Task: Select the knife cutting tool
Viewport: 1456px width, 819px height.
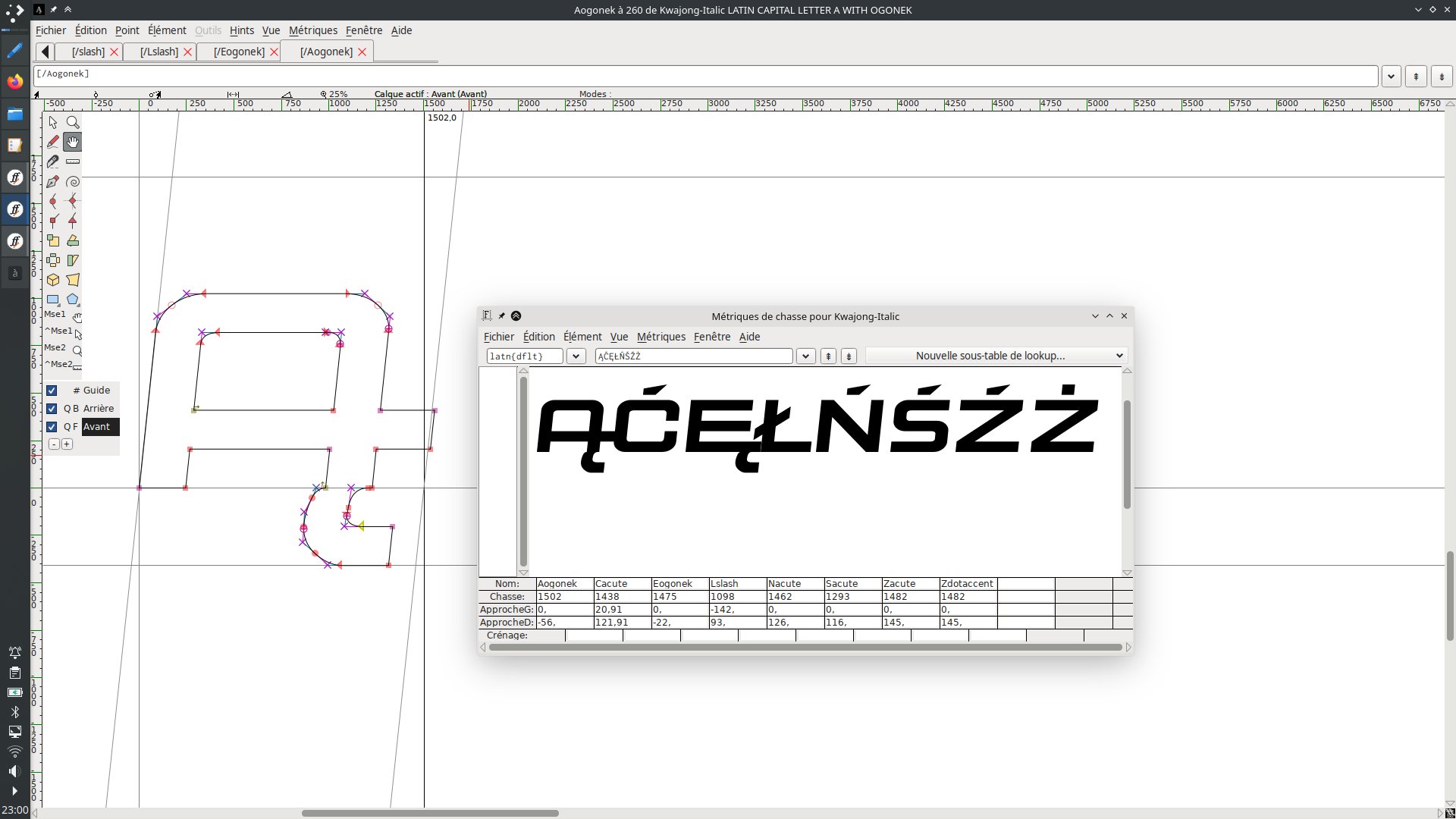Action: point(53,162)
